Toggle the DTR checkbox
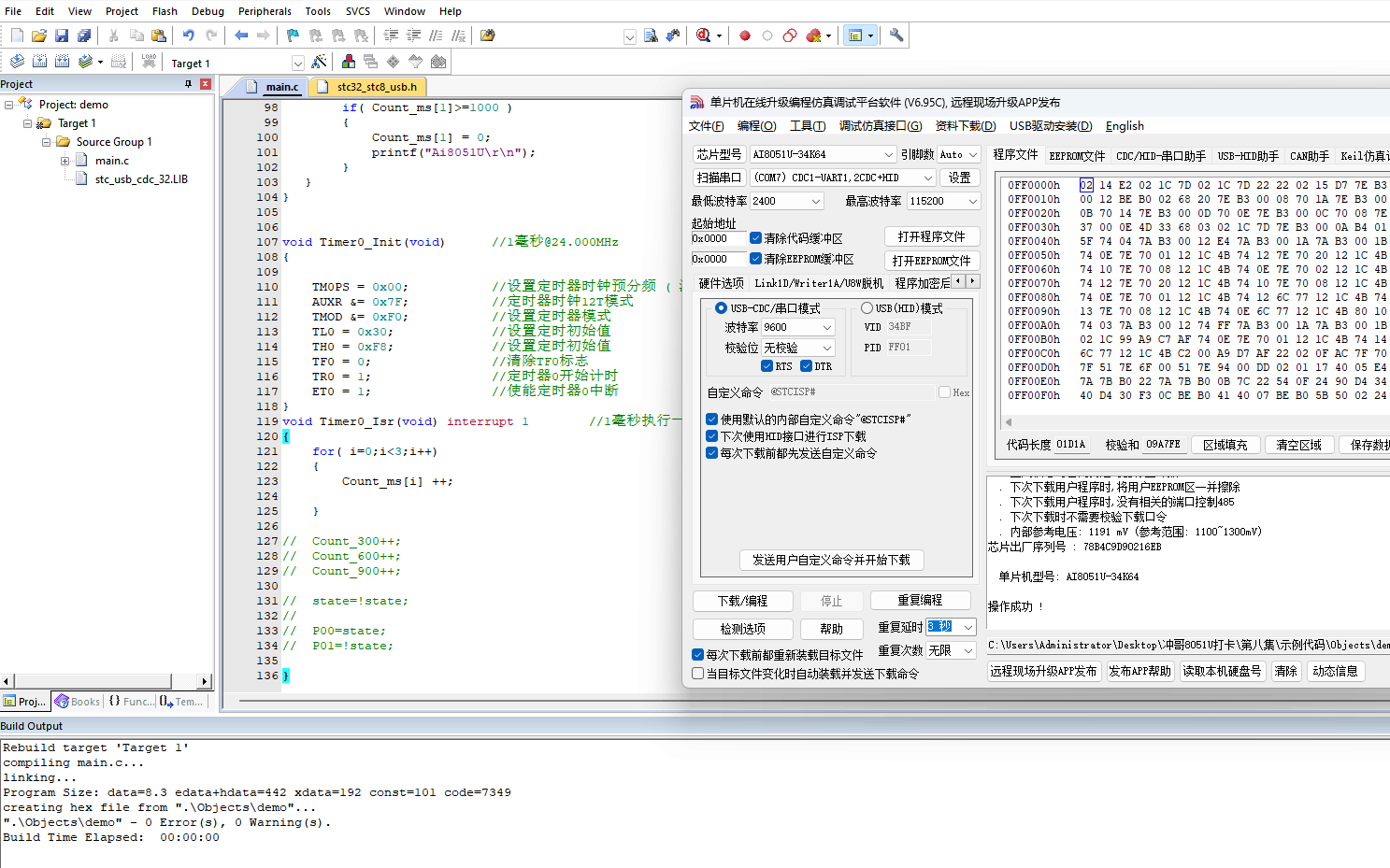 pos(806,366)
